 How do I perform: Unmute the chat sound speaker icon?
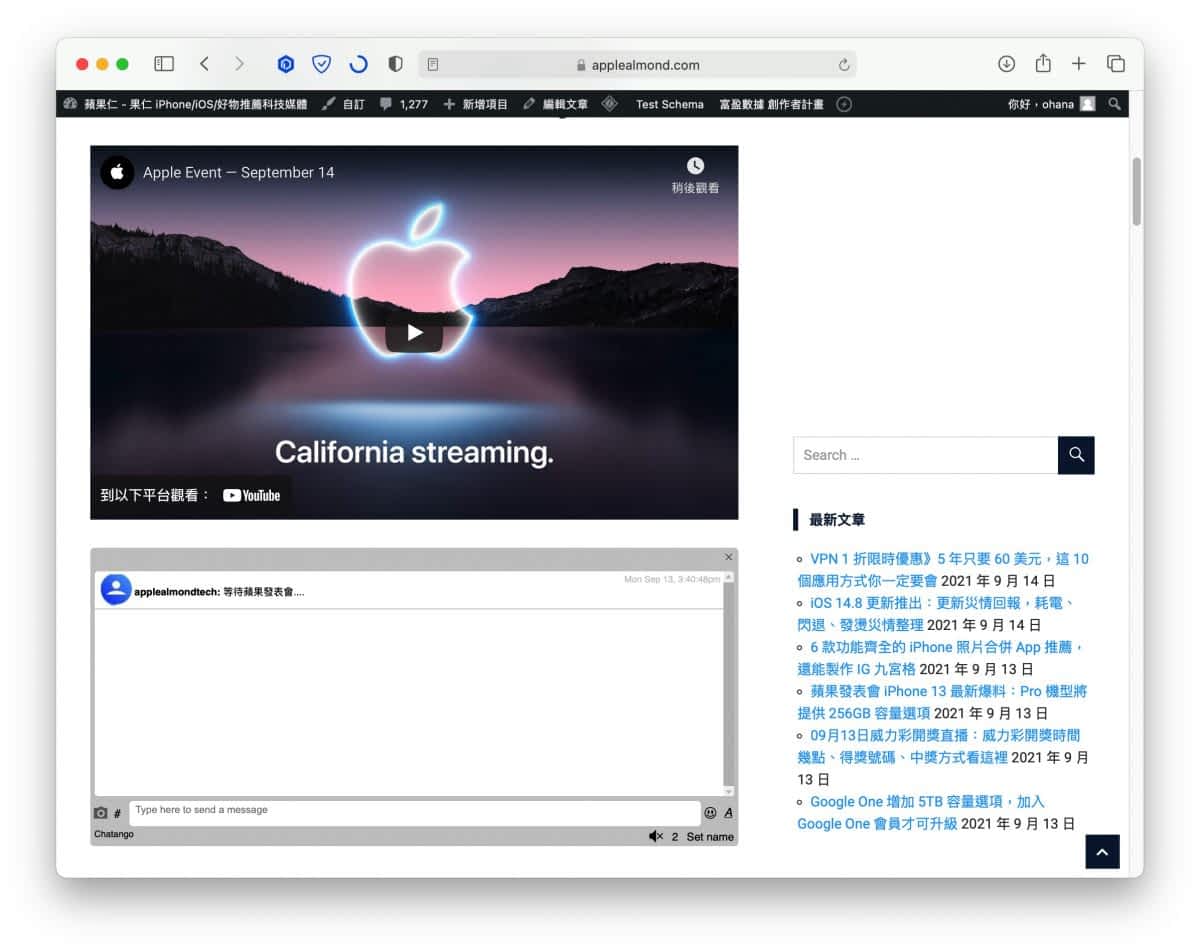tap(655, 836)
